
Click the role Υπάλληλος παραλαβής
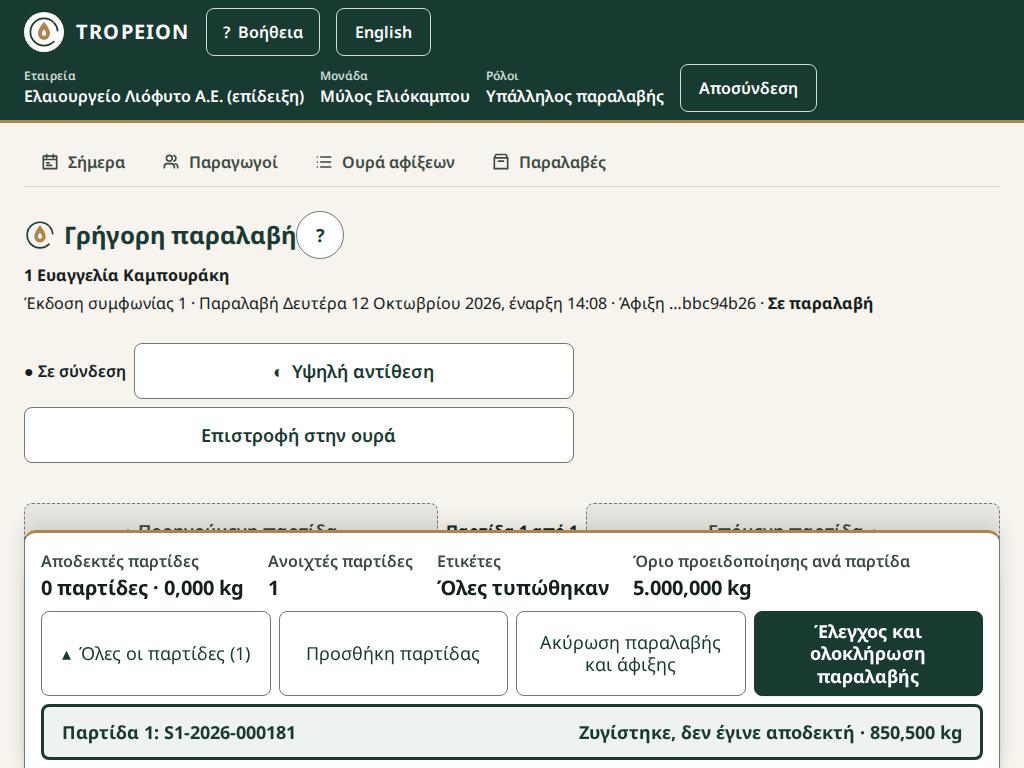[x=575, y=97]
